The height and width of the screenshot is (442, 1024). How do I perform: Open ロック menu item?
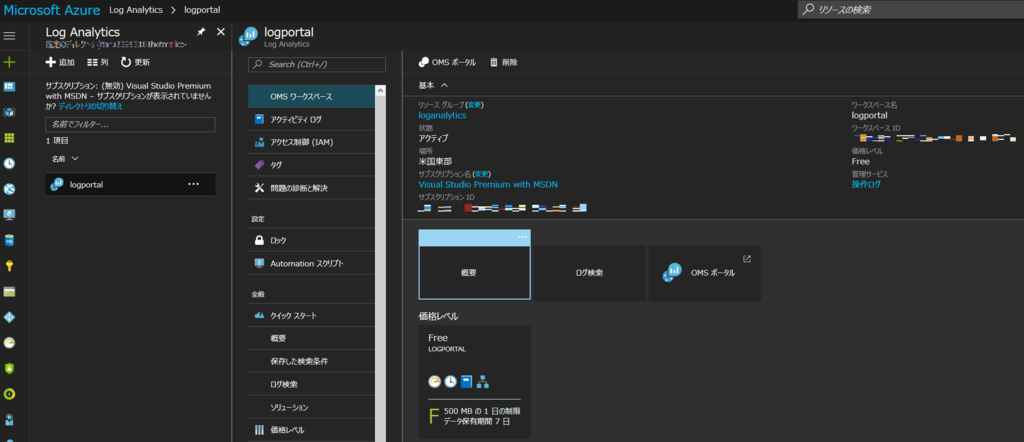point(312,240)
